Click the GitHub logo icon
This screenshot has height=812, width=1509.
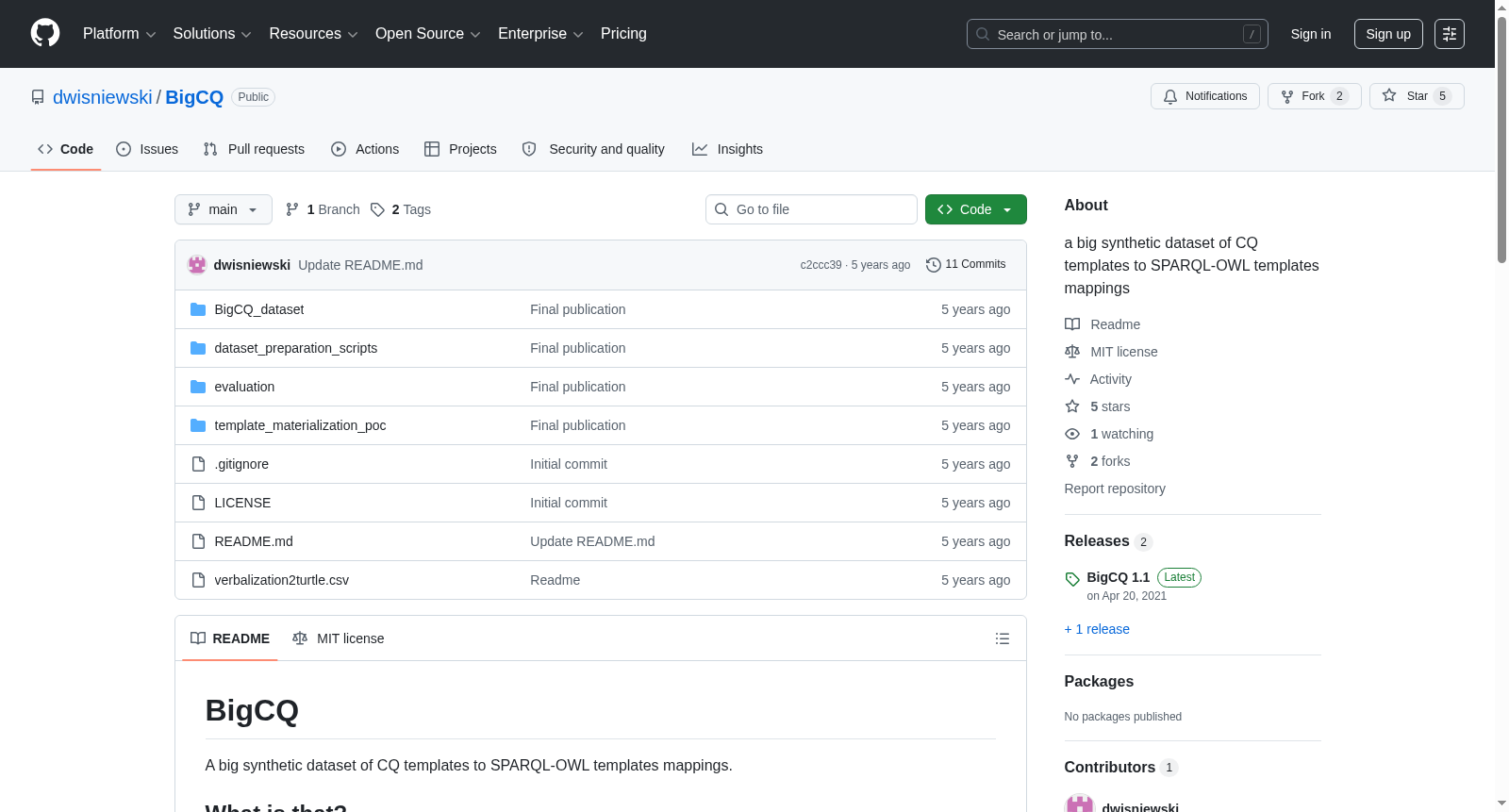pyautogui.click(x=45, y=34)
